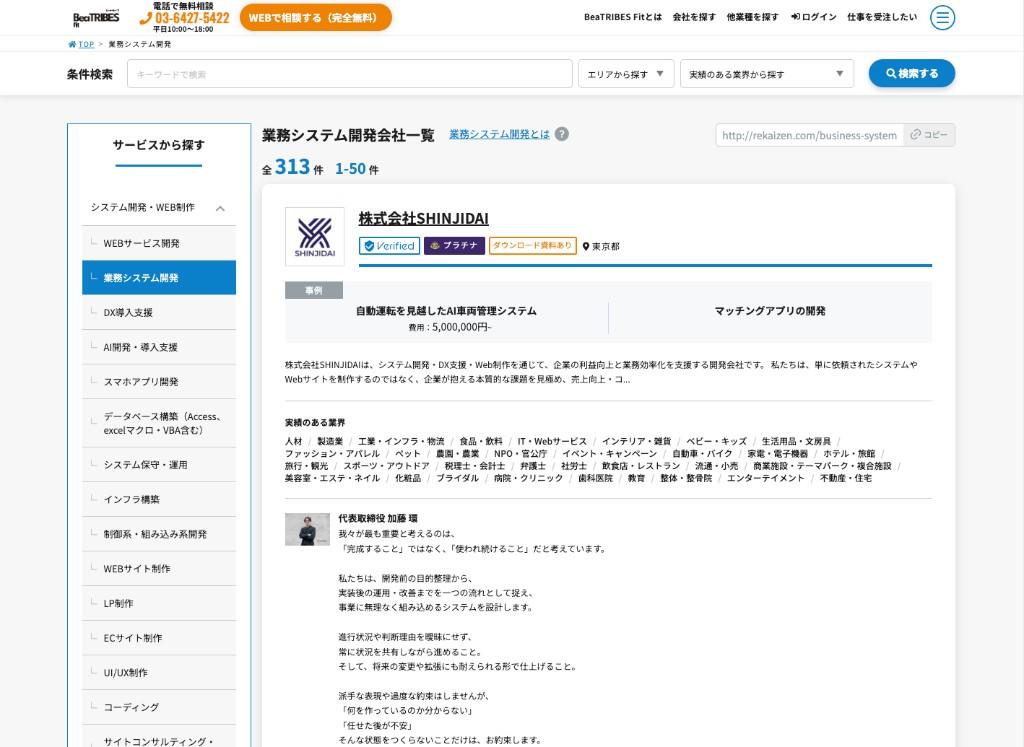1024x747 pixels.
Task: Click 会社を探す in header
Action: pos(694,17)
